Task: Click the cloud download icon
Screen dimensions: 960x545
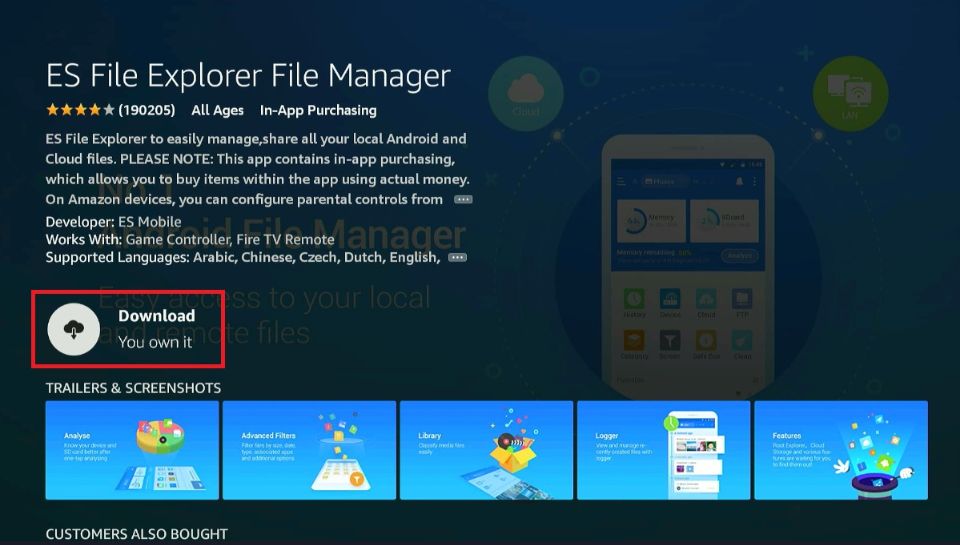Action: [73, 329]
